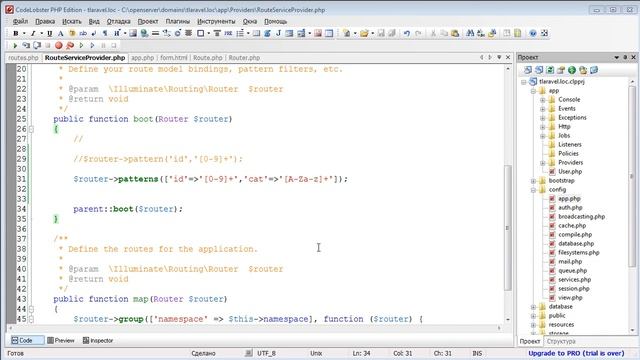Expand the Providers folder
Viewport: 640px width, 360px height.
(542, 163)
